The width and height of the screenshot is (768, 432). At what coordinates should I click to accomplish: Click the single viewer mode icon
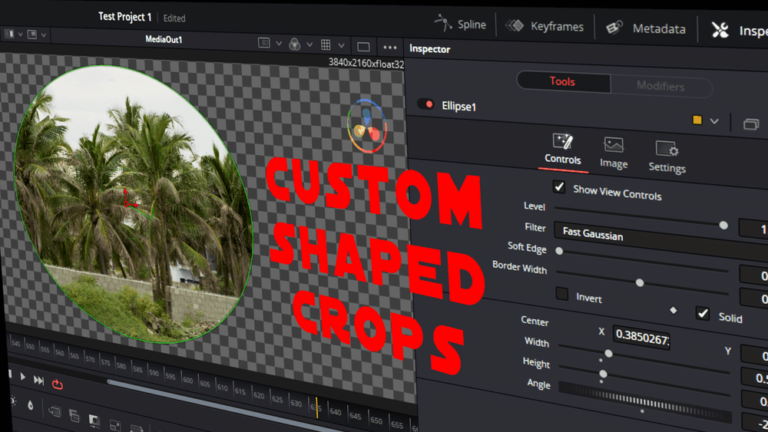coord(363,47)
